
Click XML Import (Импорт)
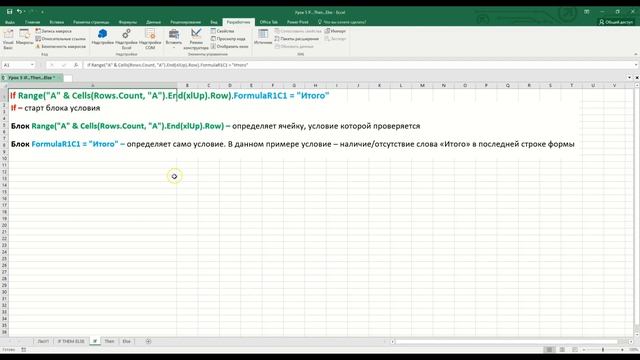tap(335, 31)
